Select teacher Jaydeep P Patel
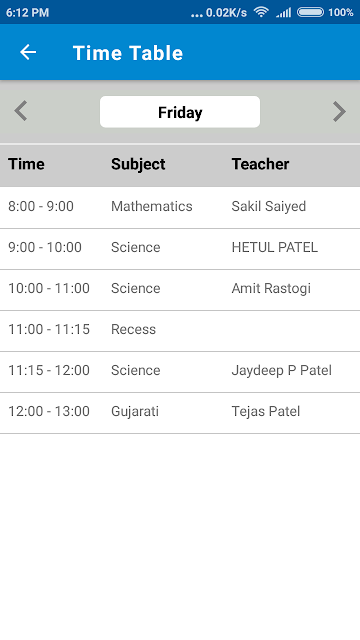This screenshot has height=640, width=360. click(282, 371)
